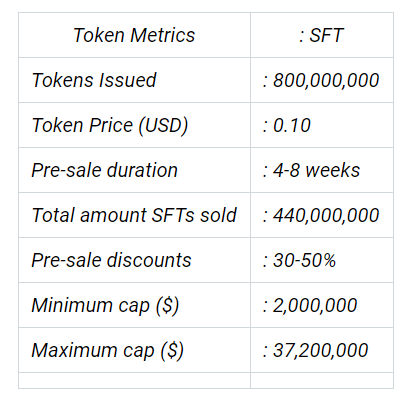
Task: Click the Token Metrics header cell
Action: (134, 35)
